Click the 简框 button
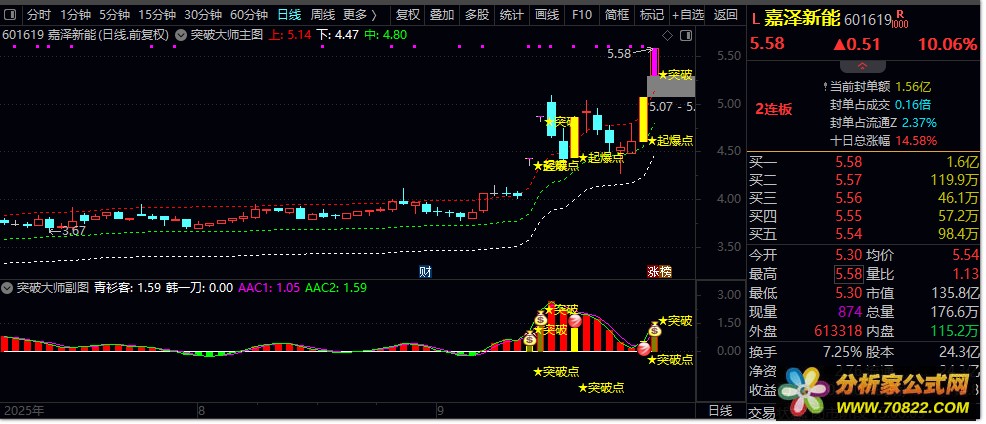The image size is (986, 424). pyautogui.click(x=616, y=14)
